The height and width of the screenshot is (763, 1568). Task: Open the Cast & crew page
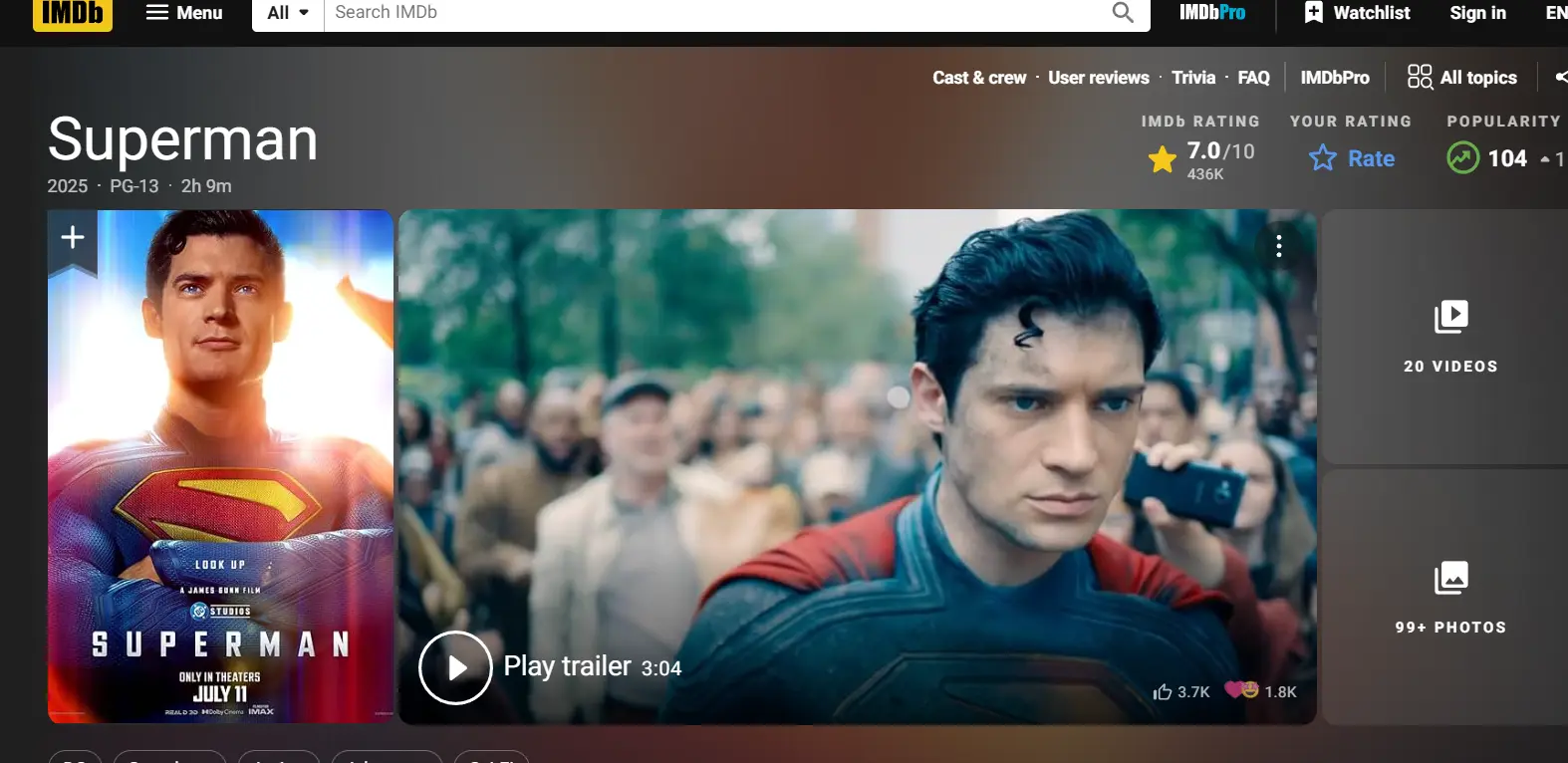point(979,78)
